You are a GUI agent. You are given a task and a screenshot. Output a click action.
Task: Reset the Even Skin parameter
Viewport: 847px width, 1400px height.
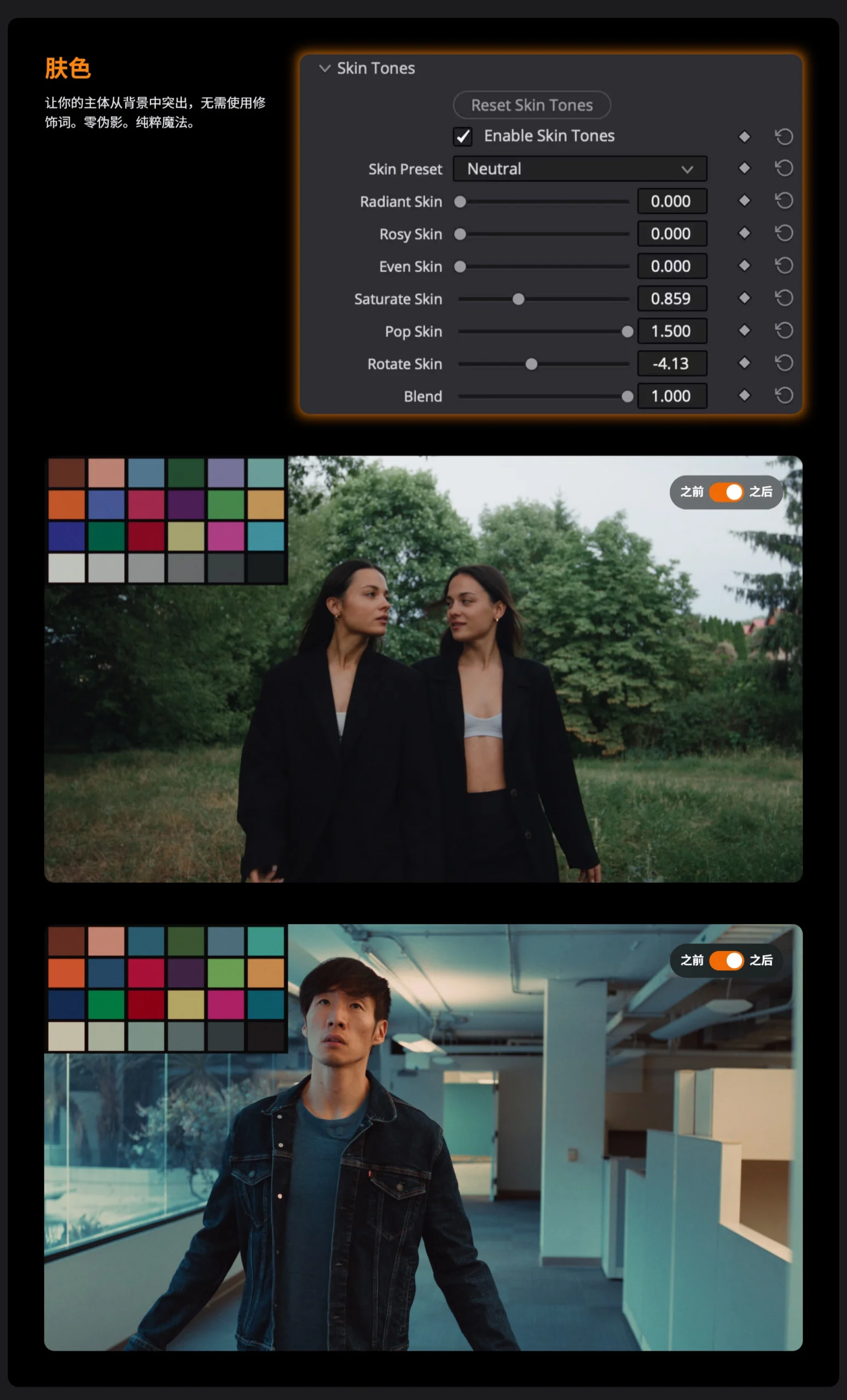(x=784, y=266)
